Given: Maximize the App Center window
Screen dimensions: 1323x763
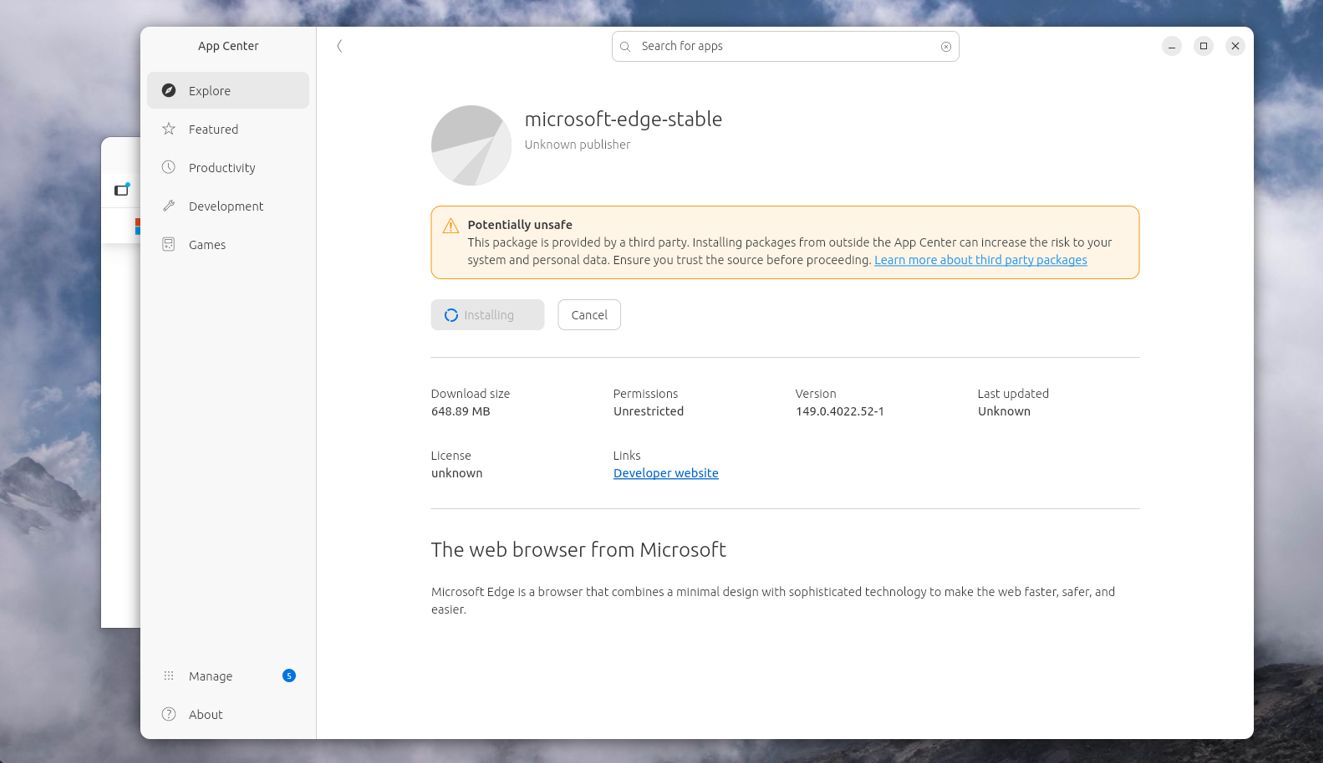Looking at the screenshot, I should [x=1204, y=46].
